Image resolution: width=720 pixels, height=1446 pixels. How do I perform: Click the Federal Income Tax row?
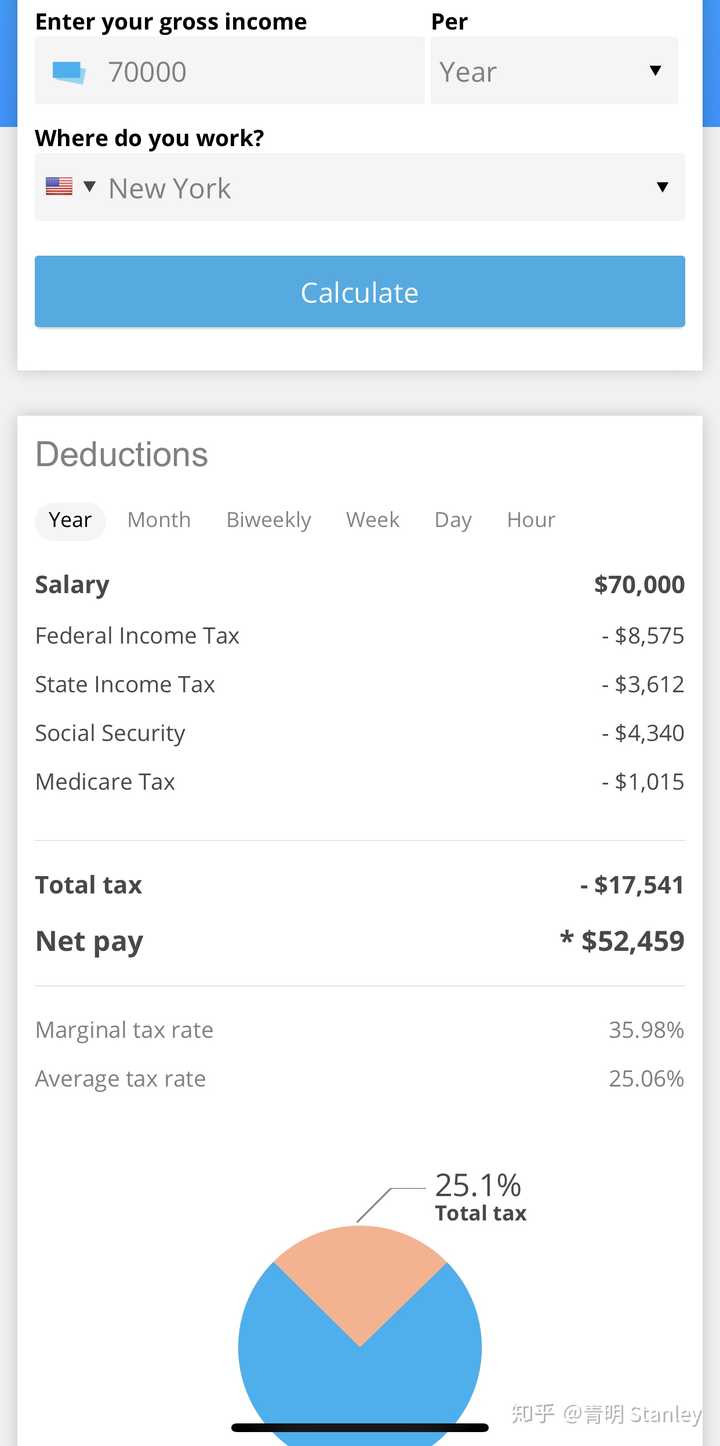(x=137, y=636)
